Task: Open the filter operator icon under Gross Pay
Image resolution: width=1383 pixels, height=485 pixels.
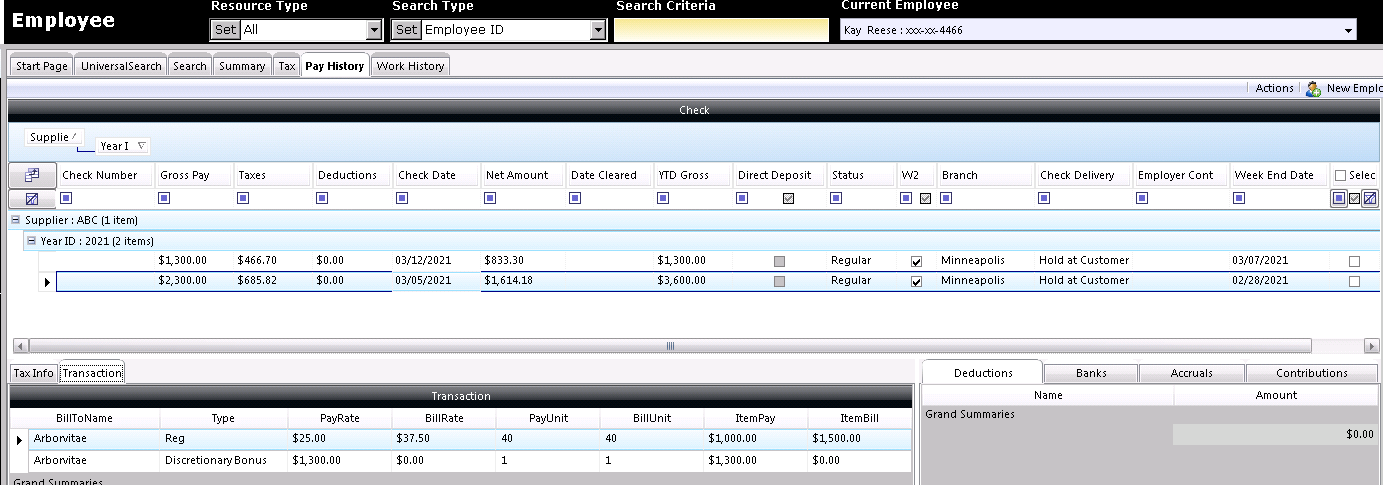Action: point(165,198)
